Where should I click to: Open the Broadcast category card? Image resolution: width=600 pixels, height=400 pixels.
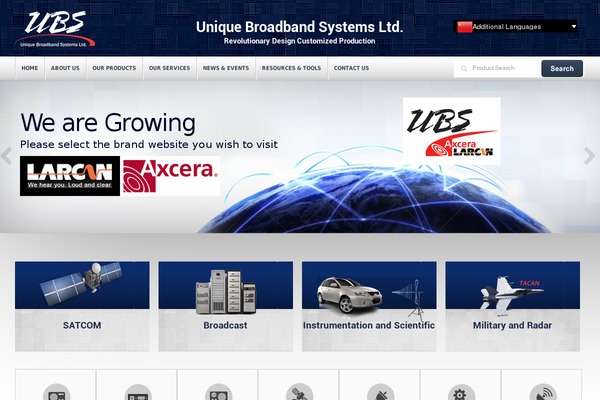[225, 306]
